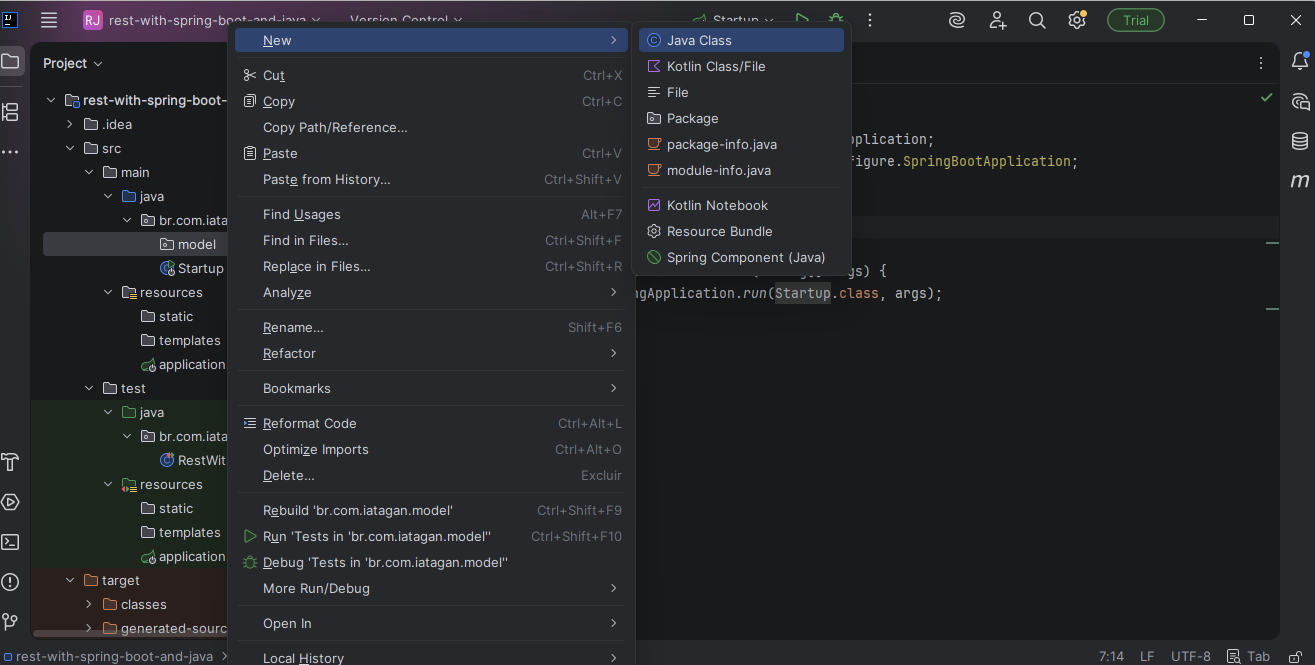Open the Structure tool window icon
1315x665 pixels.
point(10,112)
